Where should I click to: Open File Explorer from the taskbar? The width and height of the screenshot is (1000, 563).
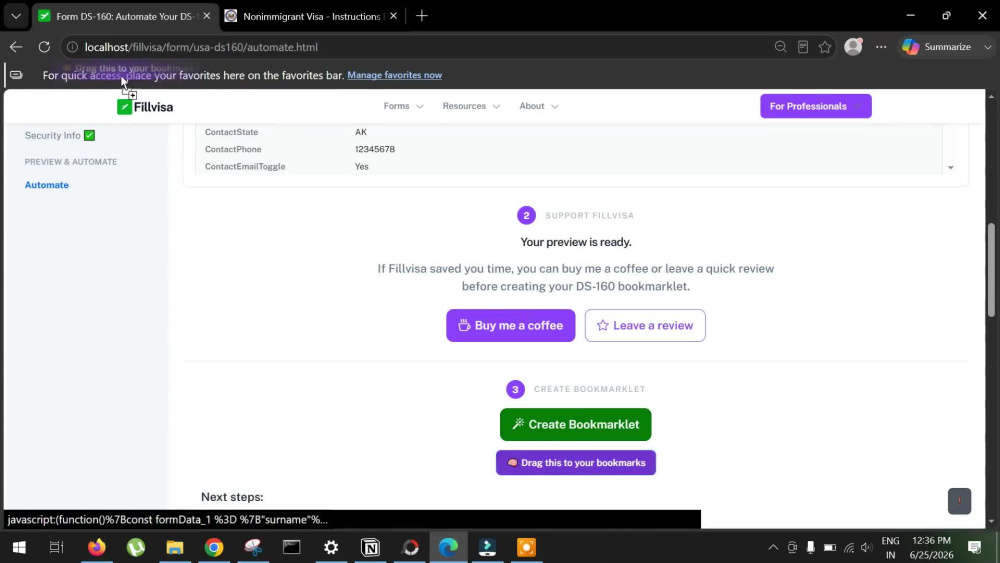[175, 547]
